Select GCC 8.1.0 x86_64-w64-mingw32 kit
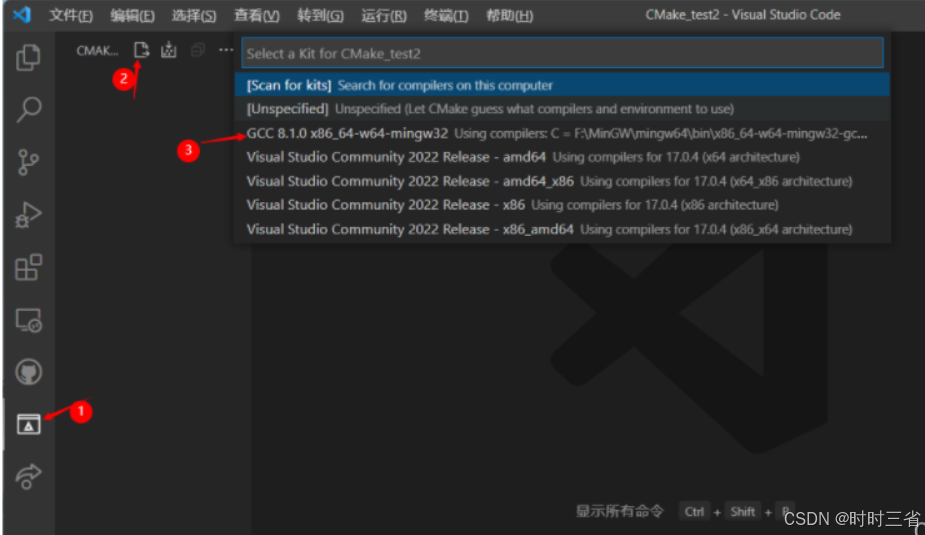The image size is (925, 535). [562, 133]
